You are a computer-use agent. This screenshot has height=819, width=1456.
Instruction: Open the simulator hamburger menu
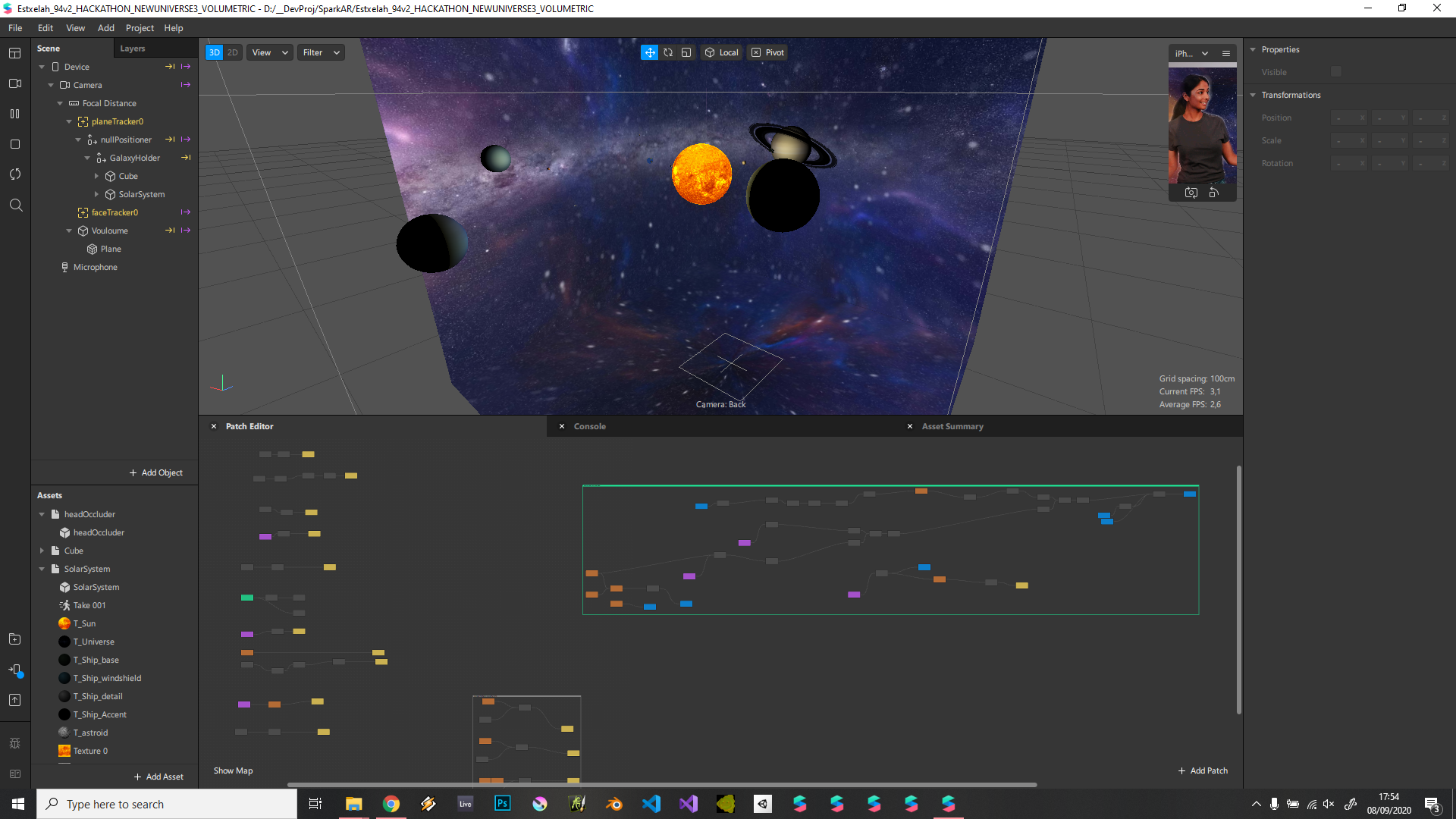[x=1226, y=53]
